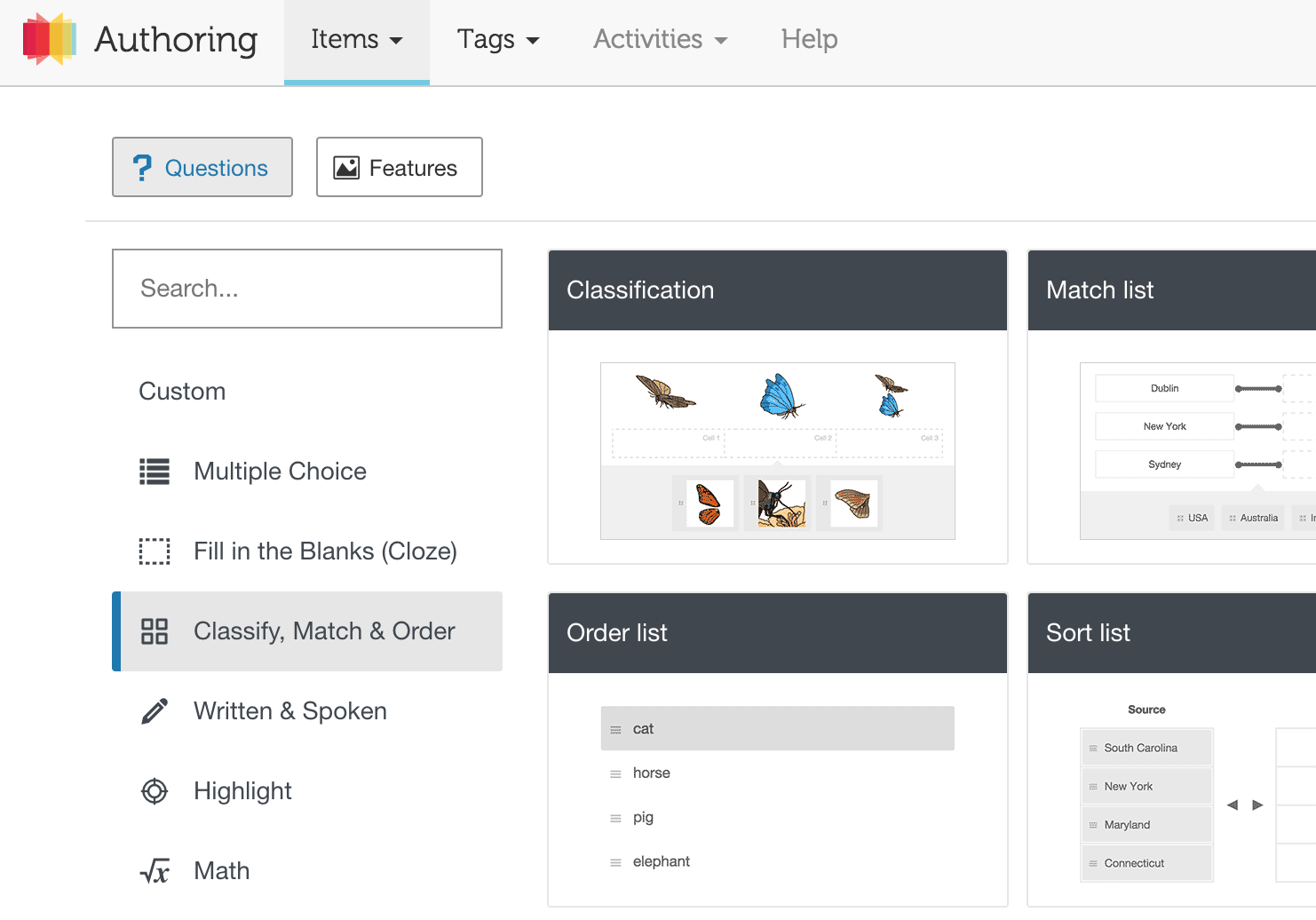This screenshot has width=1316, height=920.
Task: Click the Highlight target icon
Action: coord(155,791)
